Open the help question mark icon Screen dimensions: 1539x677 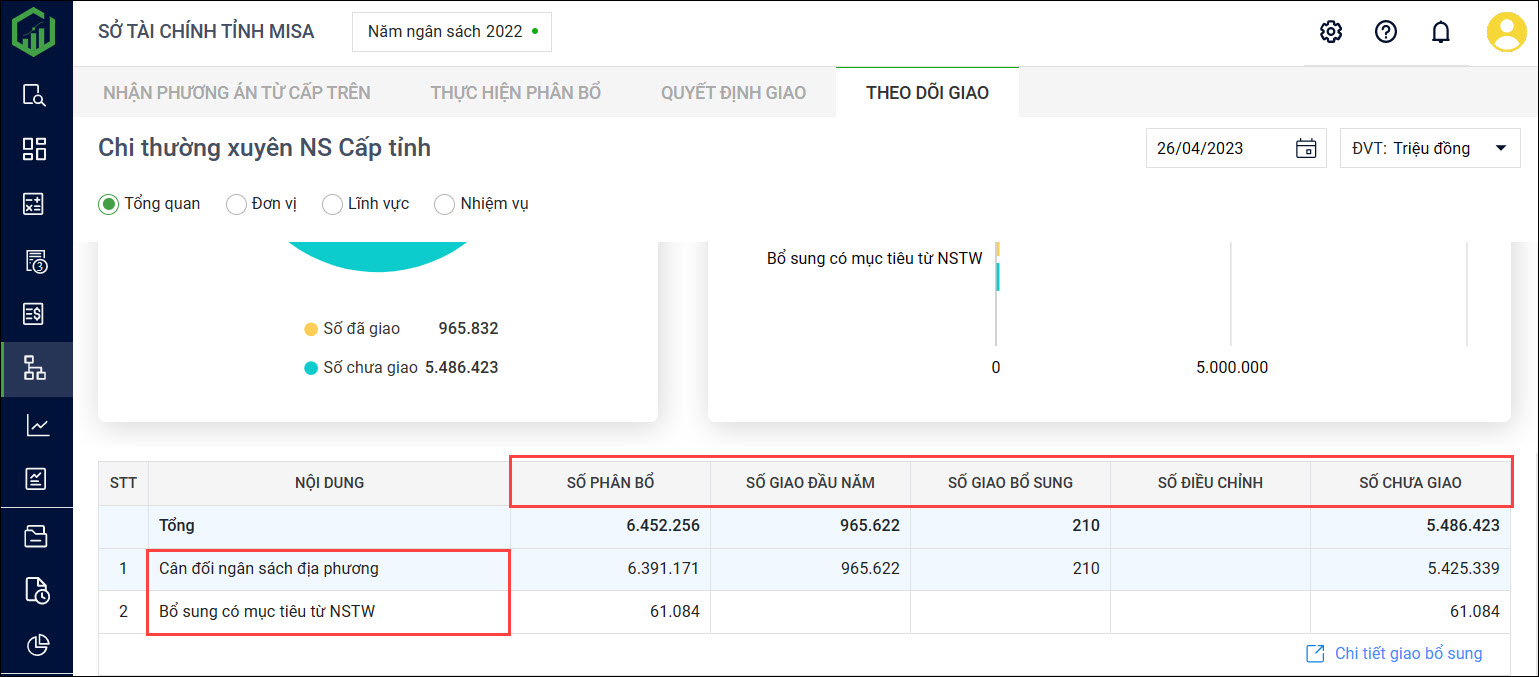tap(1385, 32)
